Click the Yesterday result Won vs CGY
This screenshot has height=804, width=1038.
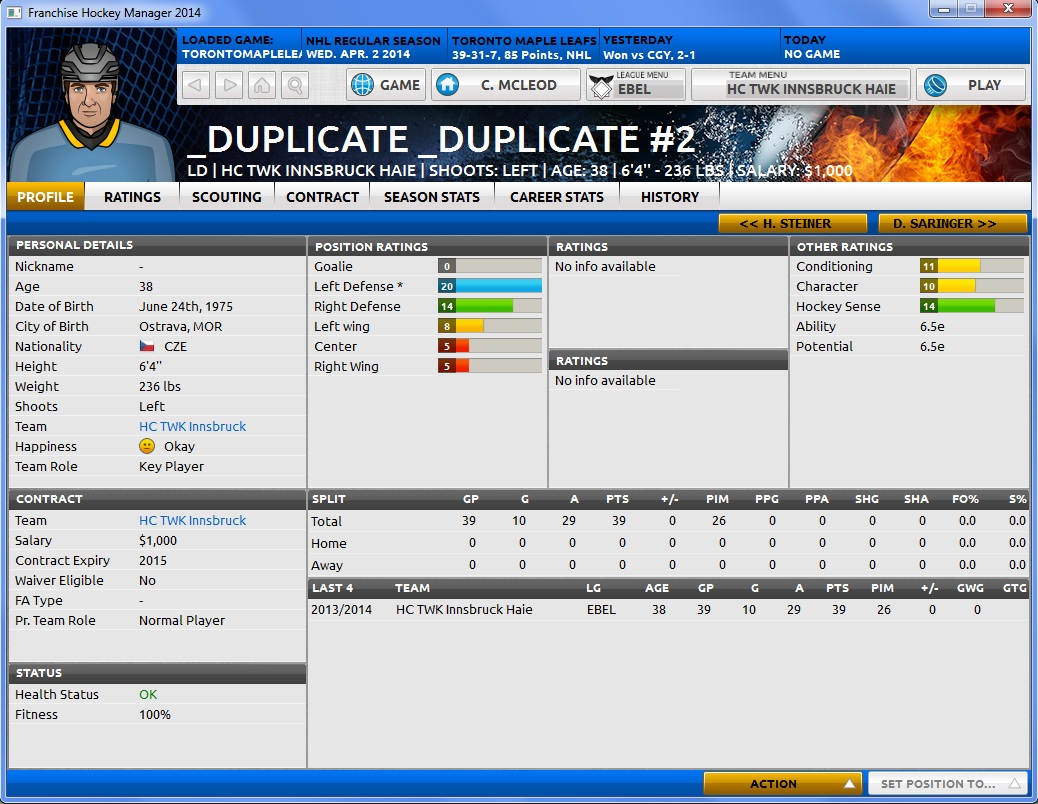(649, 55)
